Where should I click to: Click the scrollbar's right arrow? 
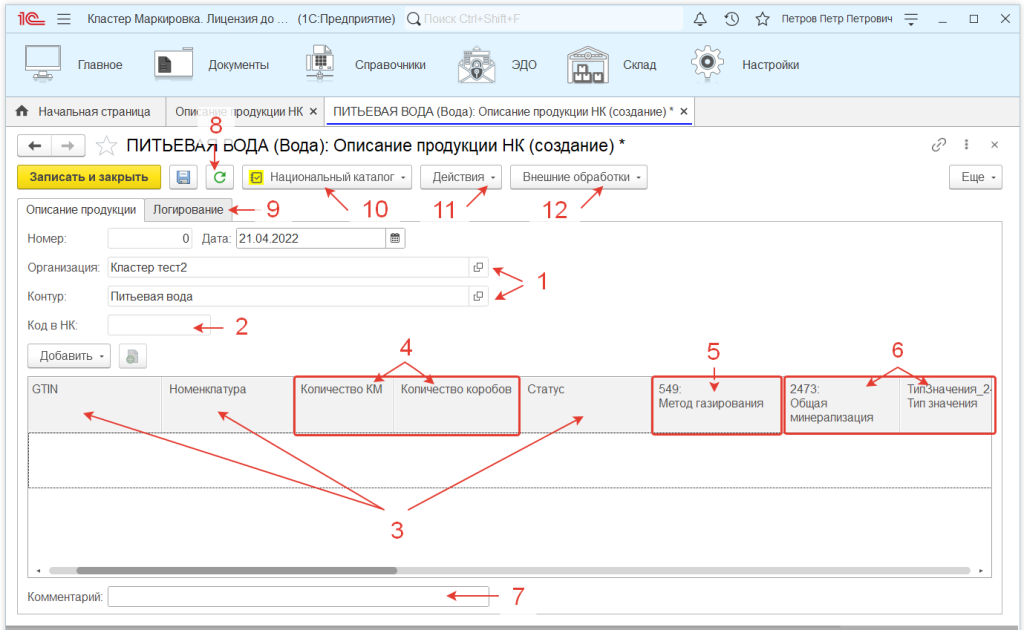[980, 571]
